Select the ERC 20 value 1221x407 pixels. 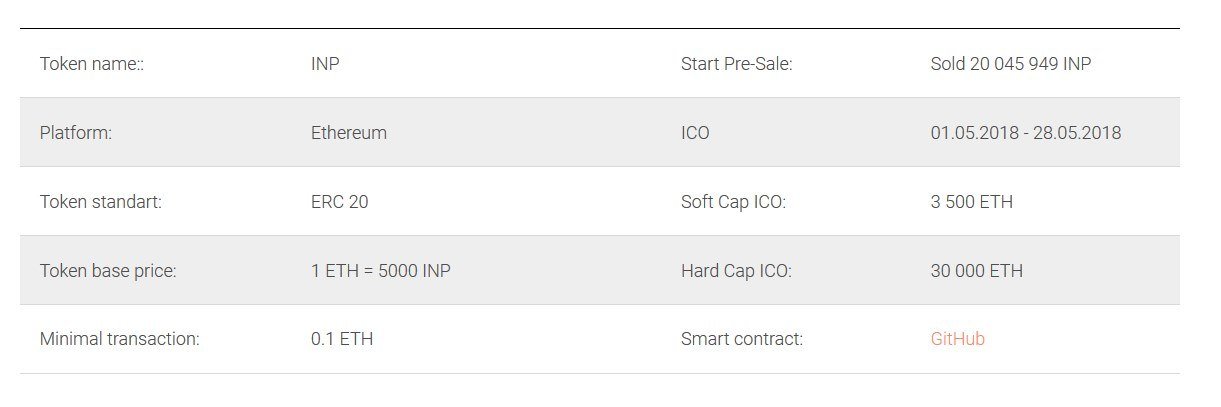(x=339, y=202)
